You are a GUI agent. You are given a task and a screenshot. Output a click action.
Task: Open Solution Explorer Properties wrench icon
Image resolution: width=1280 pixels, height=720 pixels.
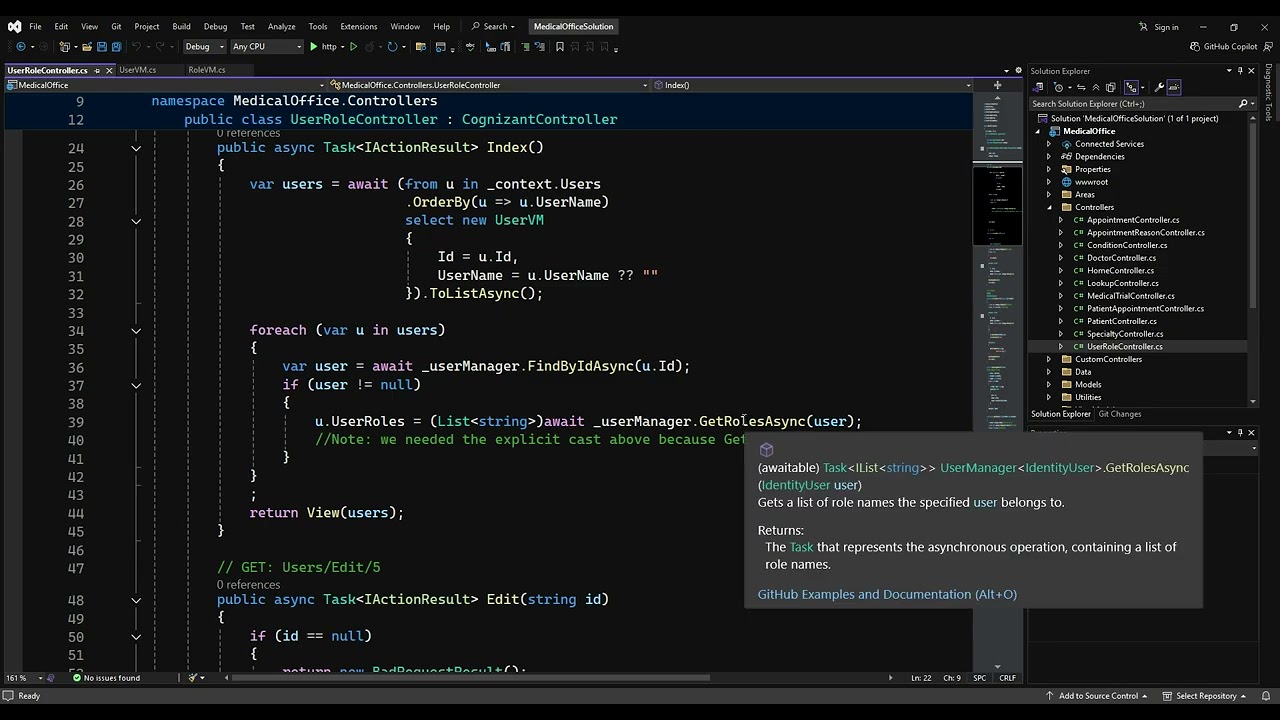pyautogui.click(x=1158, y=87)
